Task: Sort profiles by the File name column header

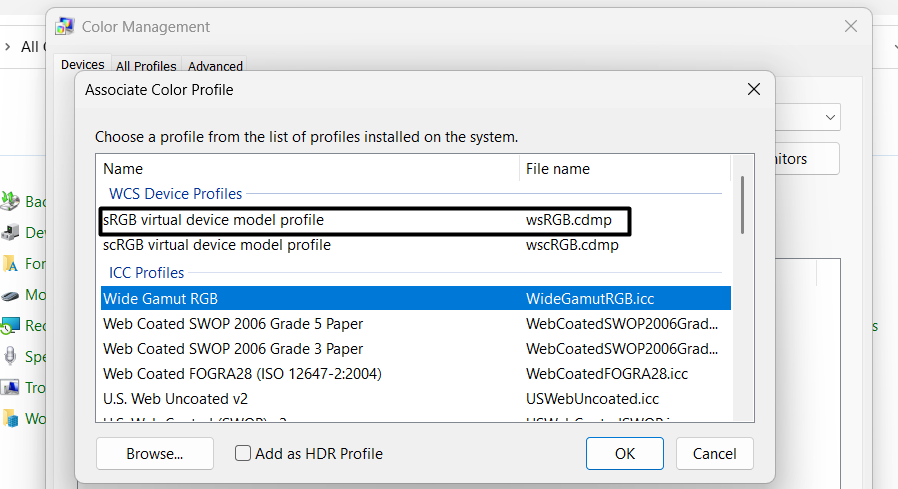Action: point(557,169)
